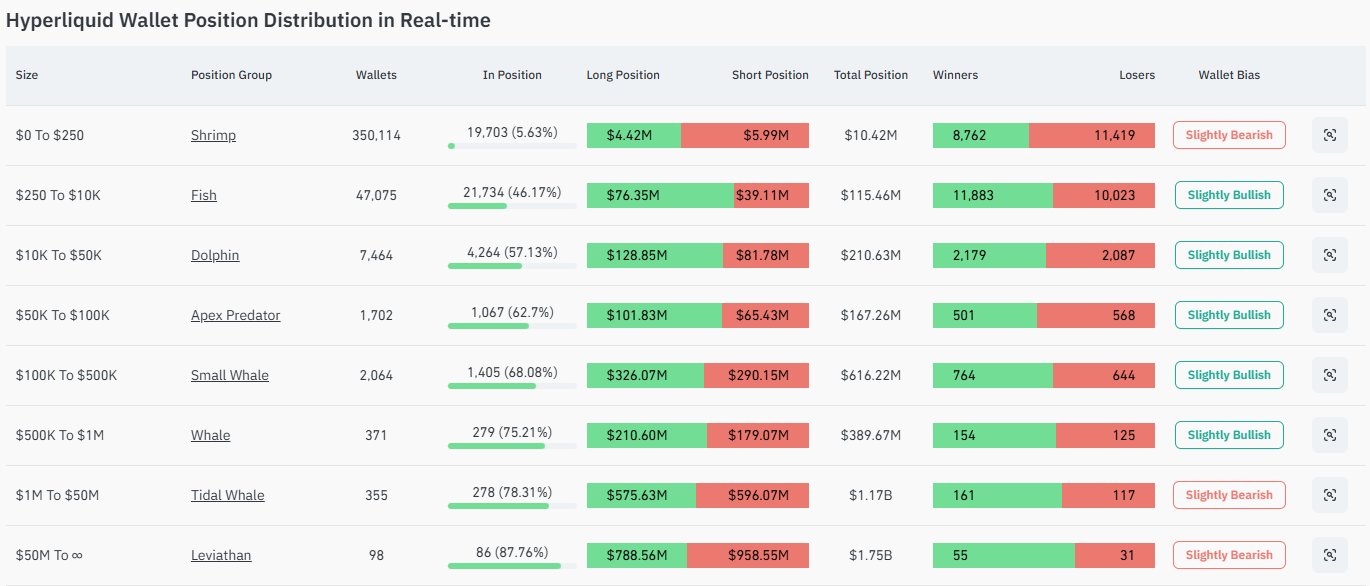Select the Tidal Whale group link

(x=227, y=495)
